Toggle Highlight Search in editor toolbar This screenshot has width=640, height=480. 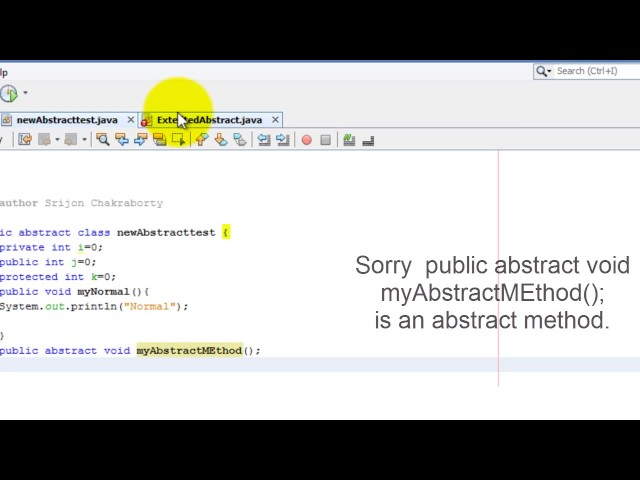[x=160, y=140]
